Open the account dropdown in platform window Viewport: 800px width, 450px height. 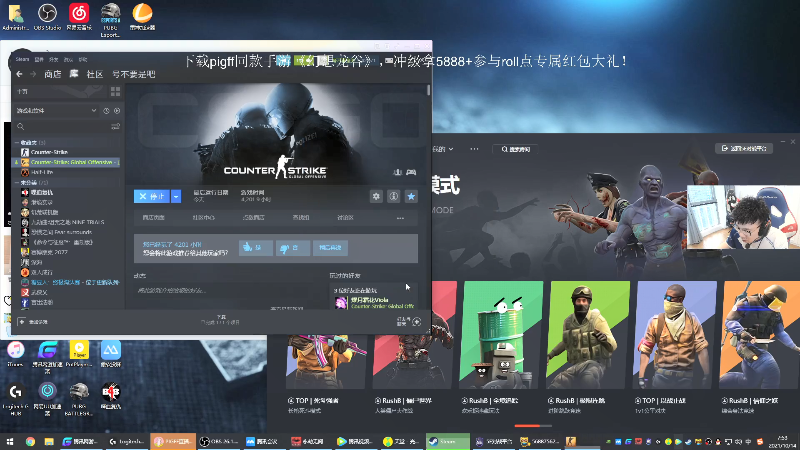[443, 149]
